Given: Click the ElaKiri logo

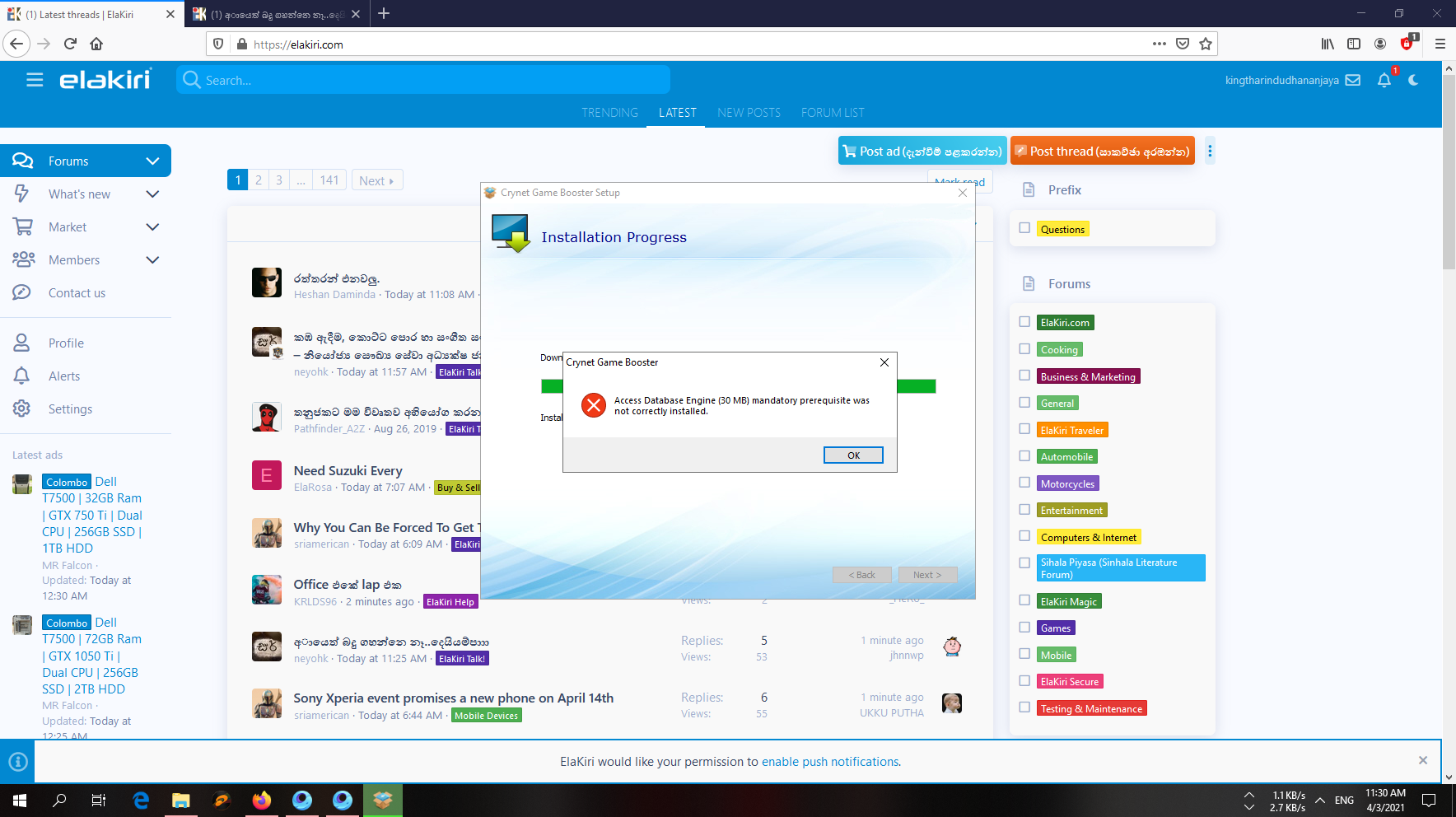Looking at the screenshot, I should pos(105,80).
